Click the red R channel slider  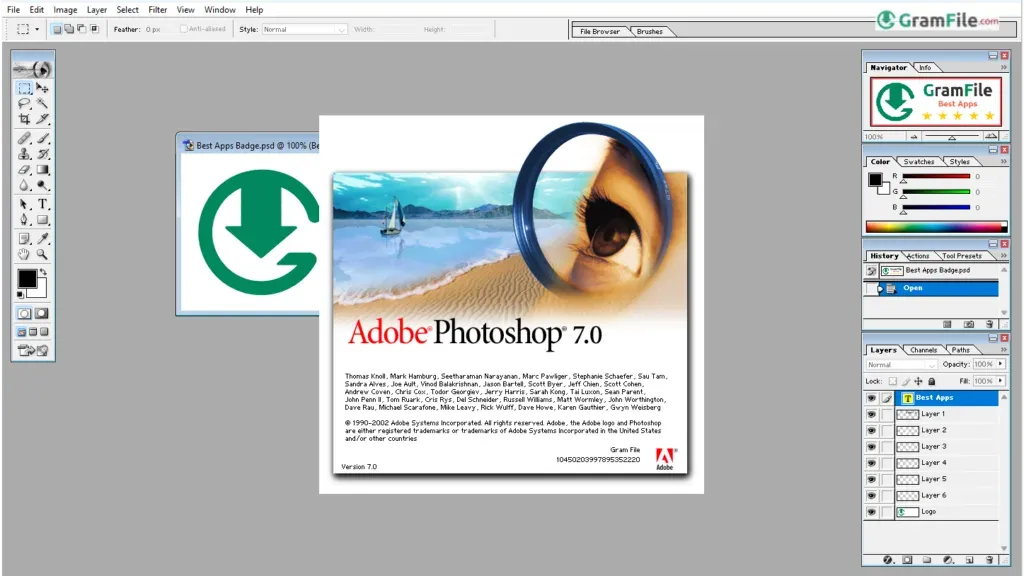(936, 177)
